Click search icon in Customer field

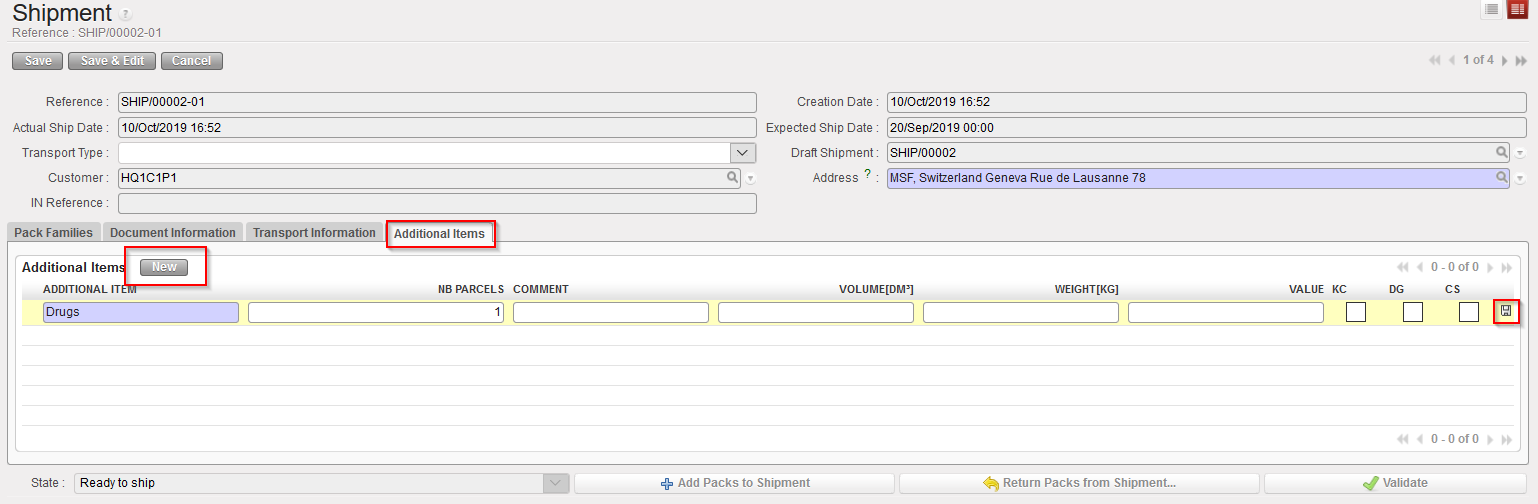pyautogui.click(x=732, y=178)
